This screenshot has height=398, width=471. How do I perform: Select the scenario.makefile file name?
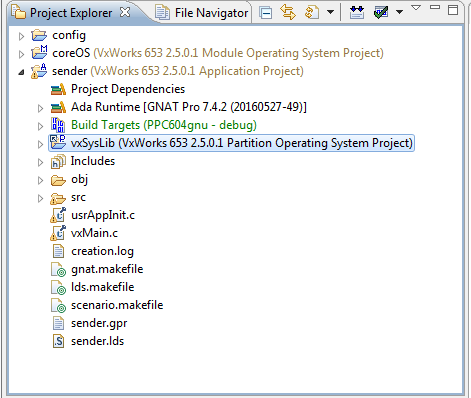[117, 305]
